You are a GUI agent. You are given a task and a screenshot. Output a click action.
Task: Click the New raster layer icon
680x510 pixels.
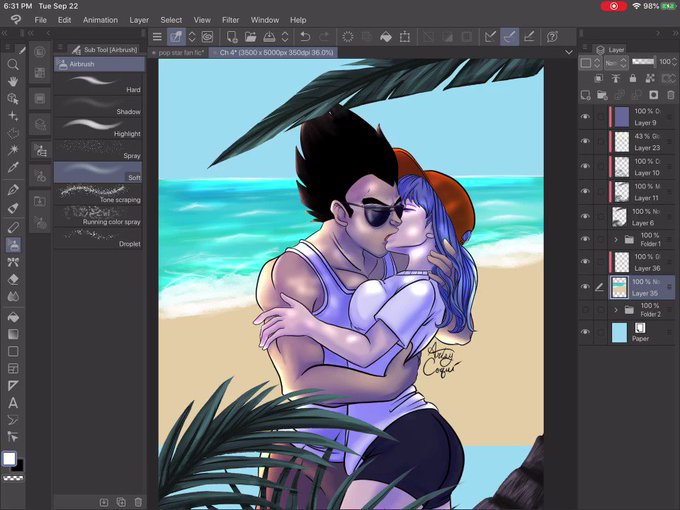point(585,95)
